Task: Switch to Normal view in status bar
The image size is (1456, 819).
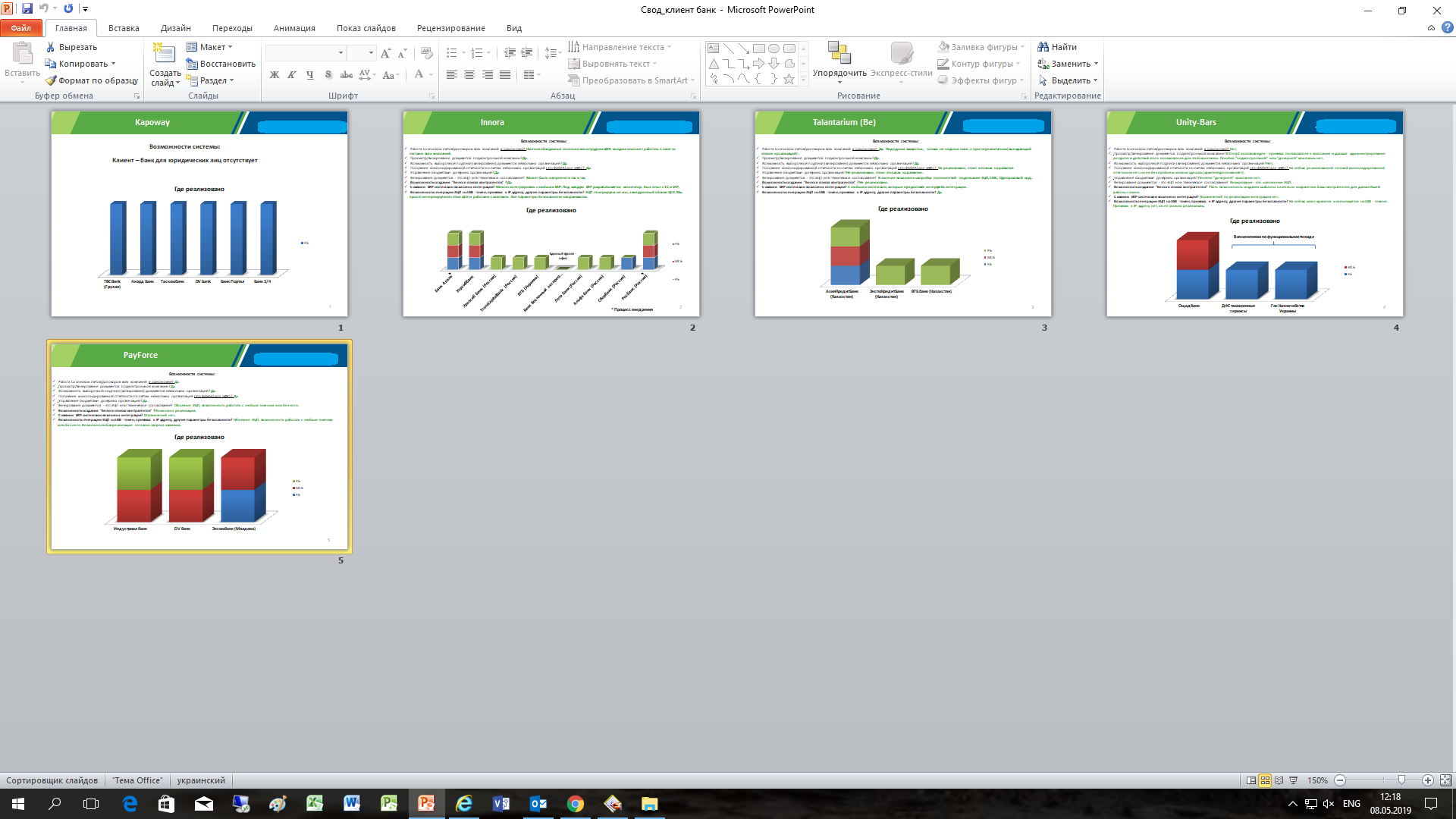Action: click(x=1251, y=780)
